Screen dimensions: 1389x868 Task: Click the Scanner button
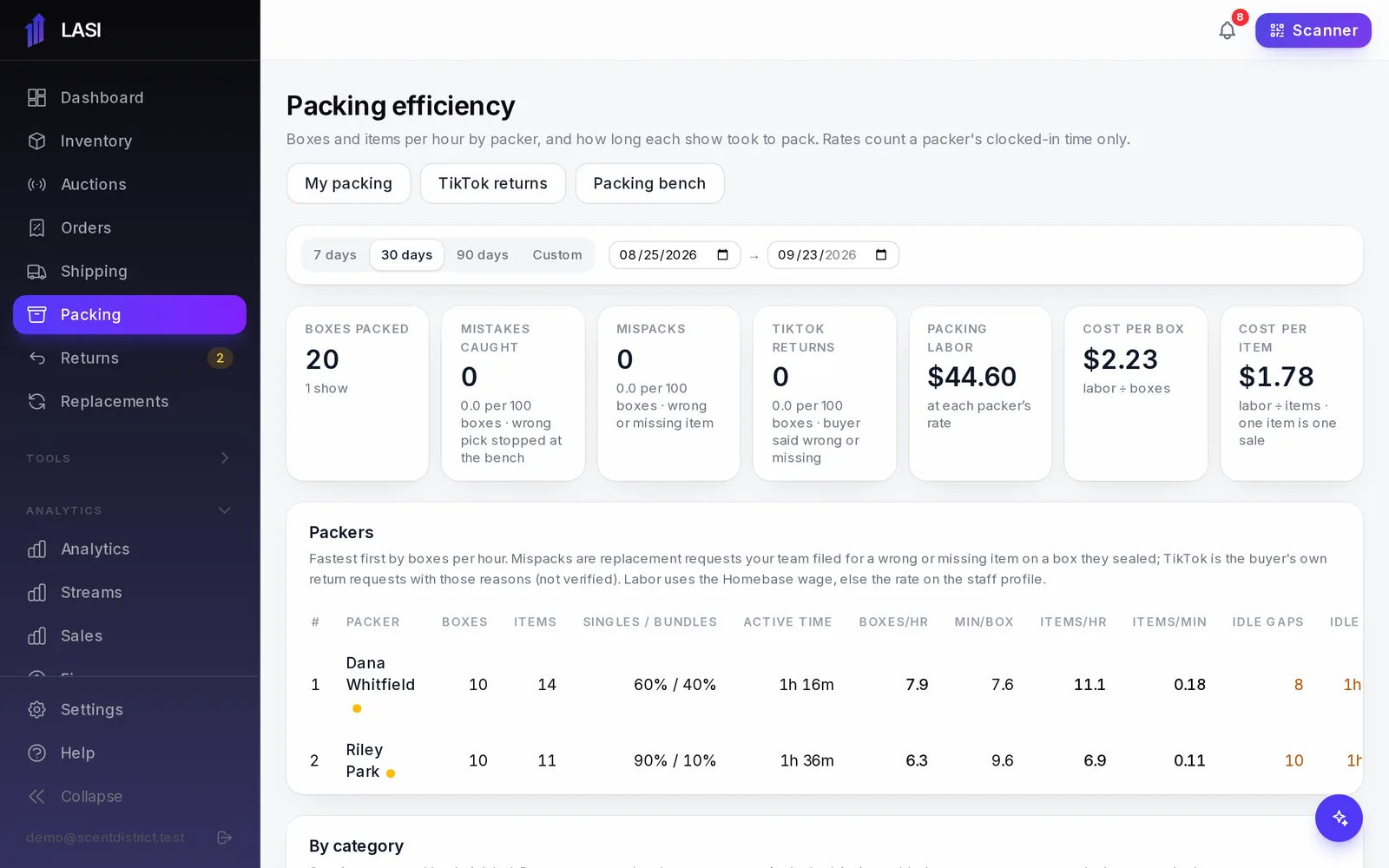[1313, 30]
